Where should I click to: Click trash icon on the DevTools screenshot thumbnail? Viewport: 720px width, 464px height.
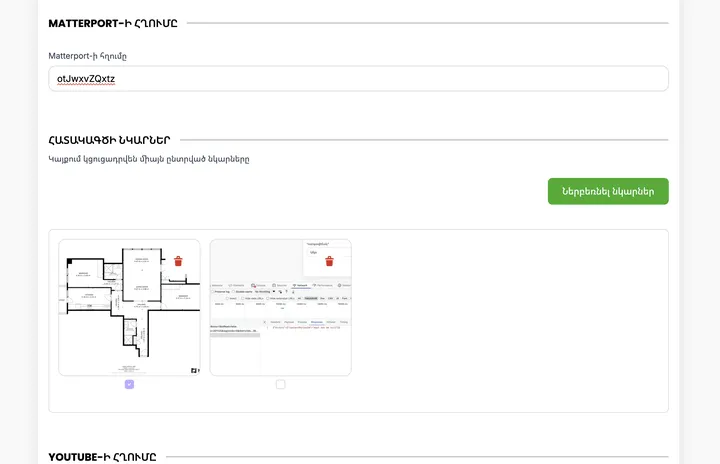[329, 261]
